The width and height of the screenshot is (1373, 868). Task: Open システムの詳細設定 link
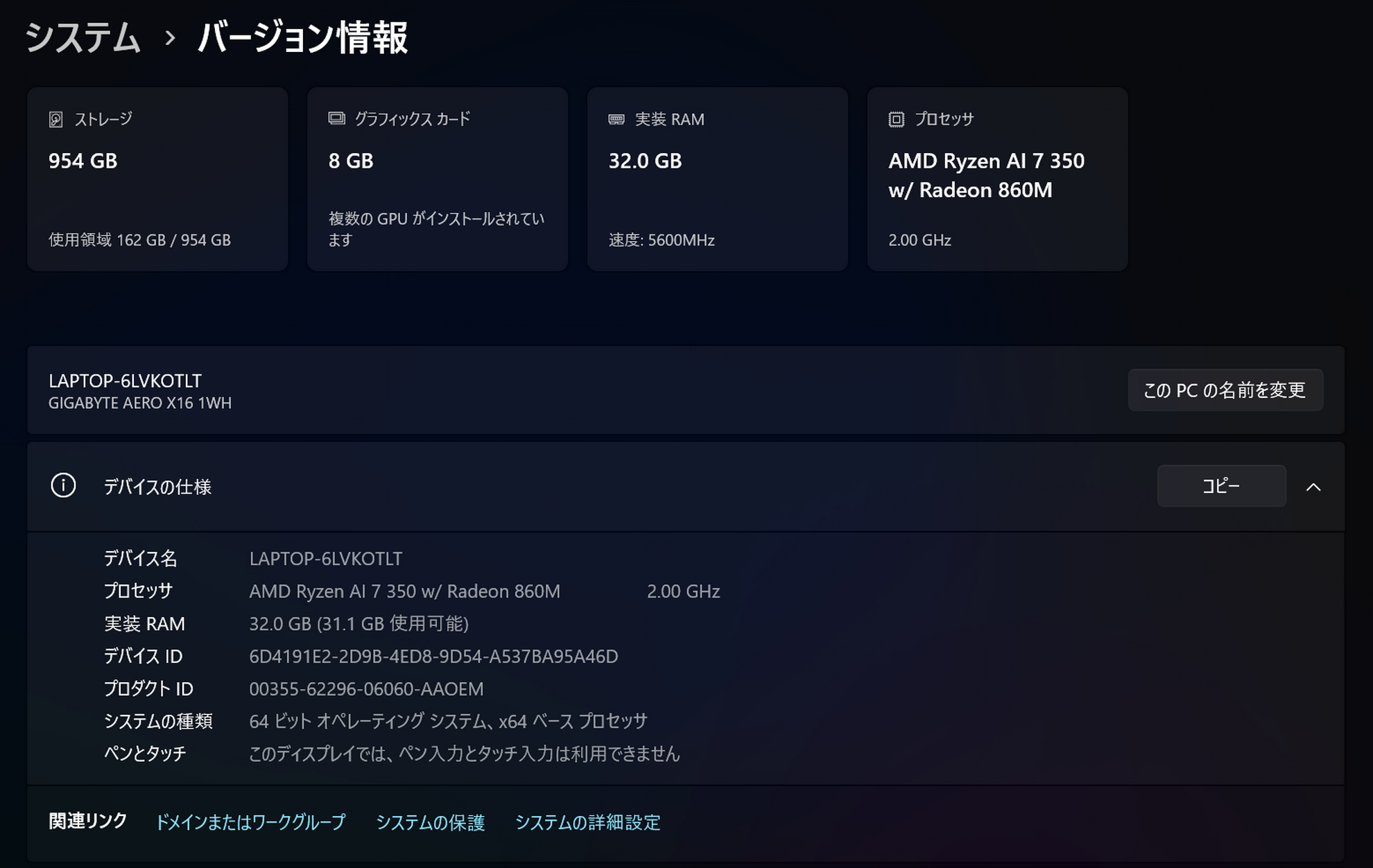click(x=587, y=822)
